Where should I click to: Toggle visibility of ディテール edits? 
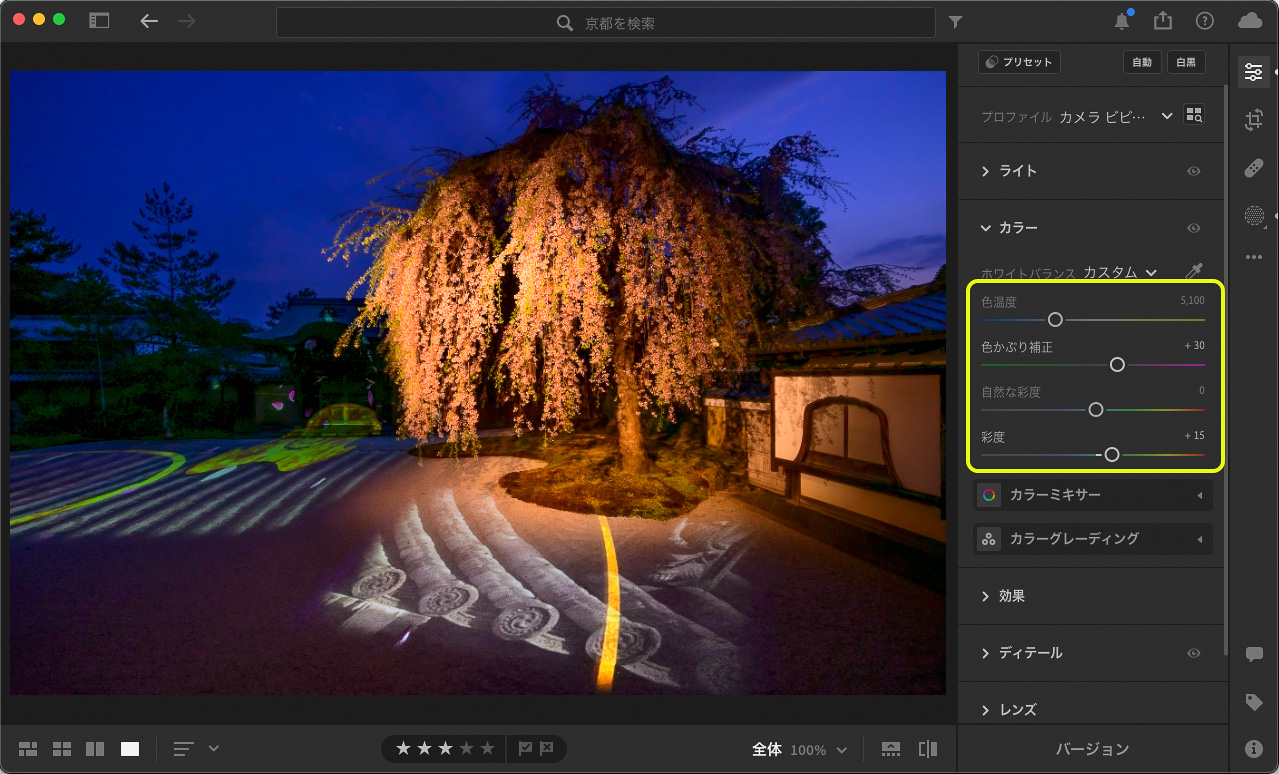point(1193,653)
